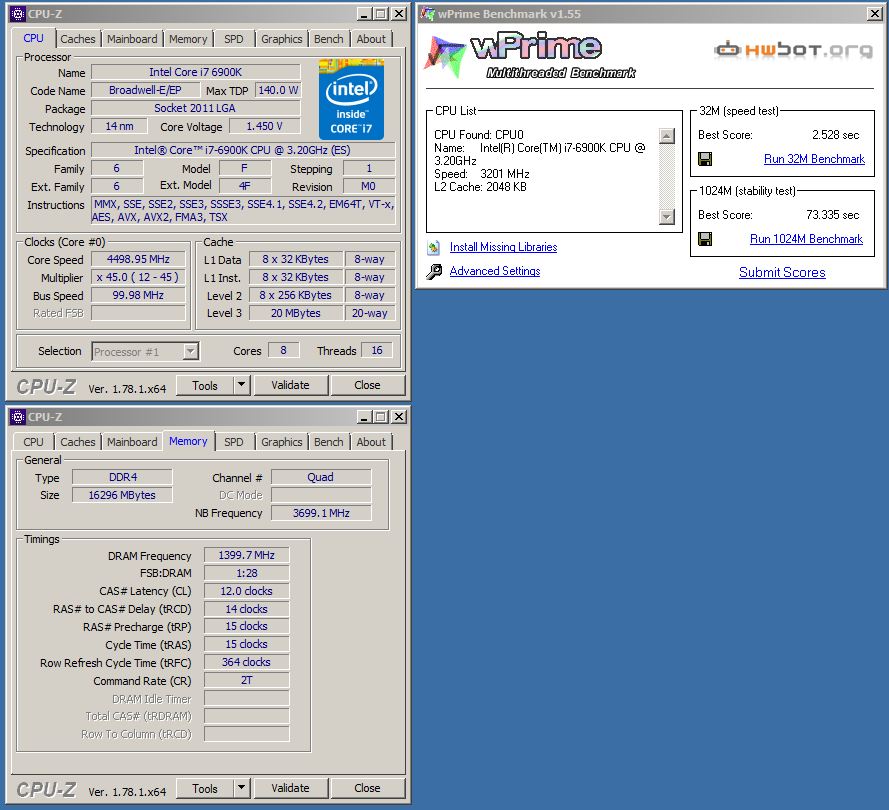Click the Threads value 16
Image resolution: width=889 pixels, height=810 pixels.
click(376, 350)
